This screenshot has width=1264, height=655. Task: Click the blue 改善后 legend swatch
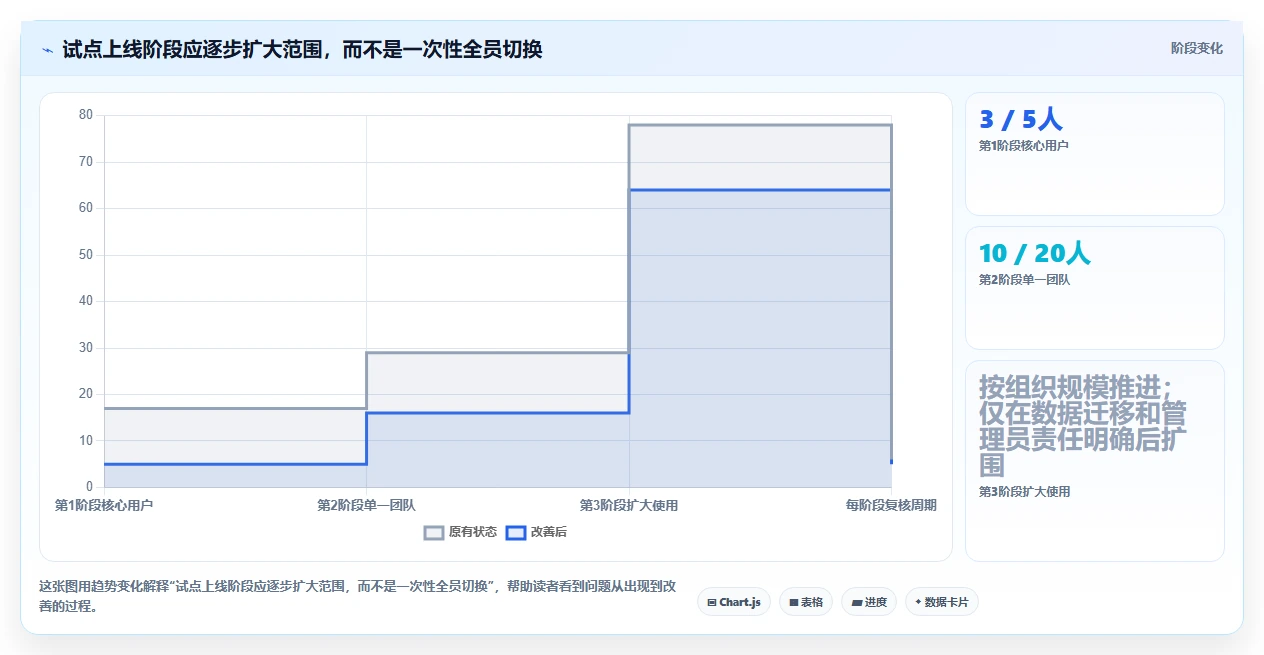[515, 532]
